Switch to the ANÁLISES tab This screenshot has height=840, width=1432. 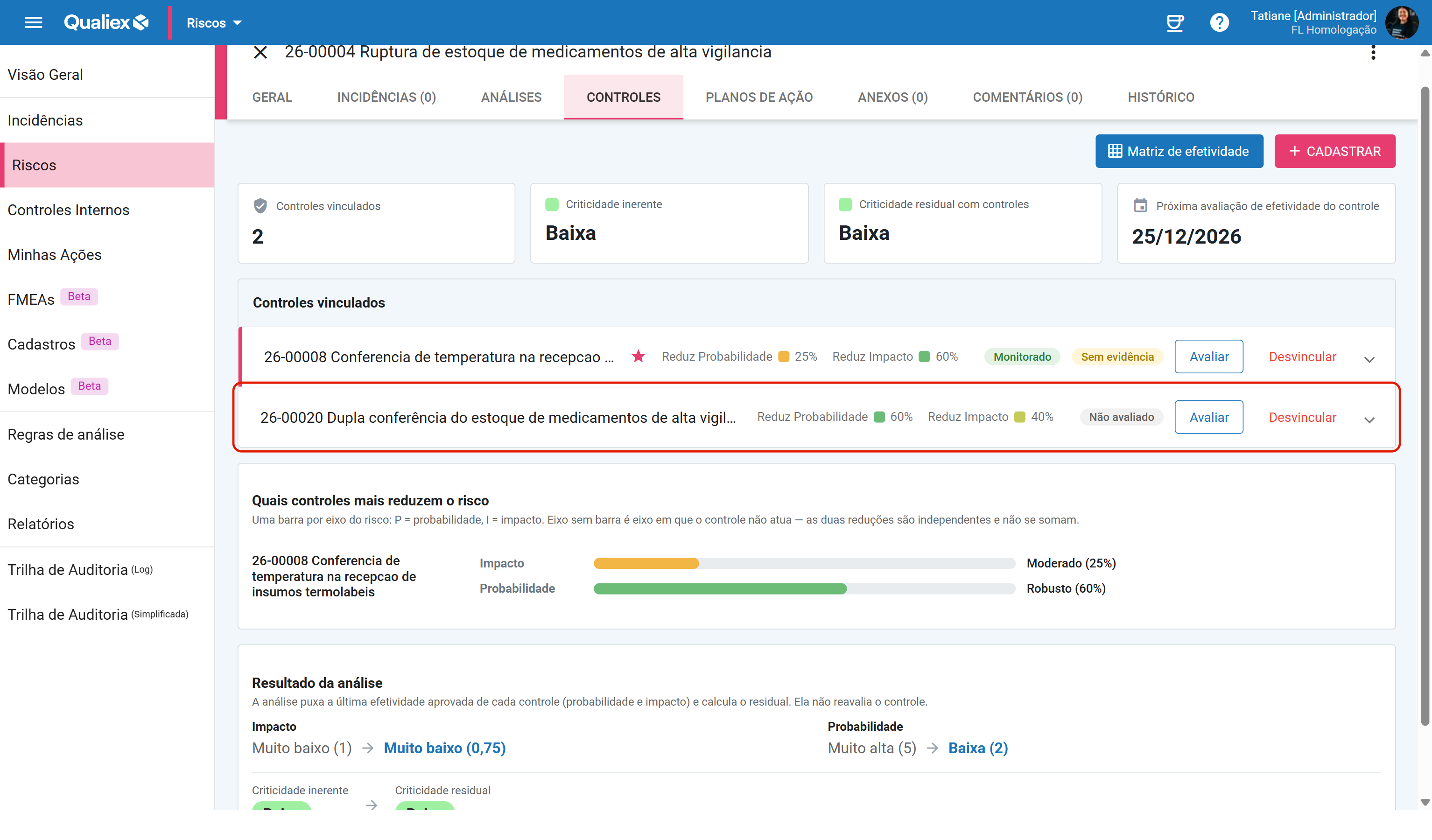[512, 97]
